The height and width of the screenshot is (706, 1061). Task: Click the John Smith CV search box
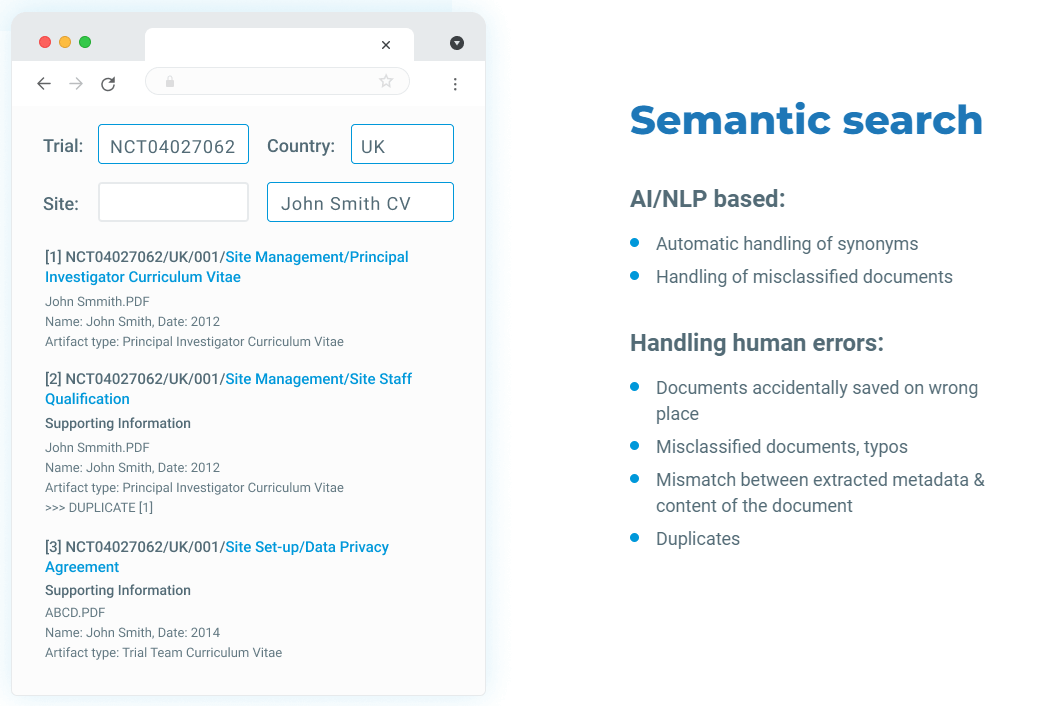[x=360, y=202]
